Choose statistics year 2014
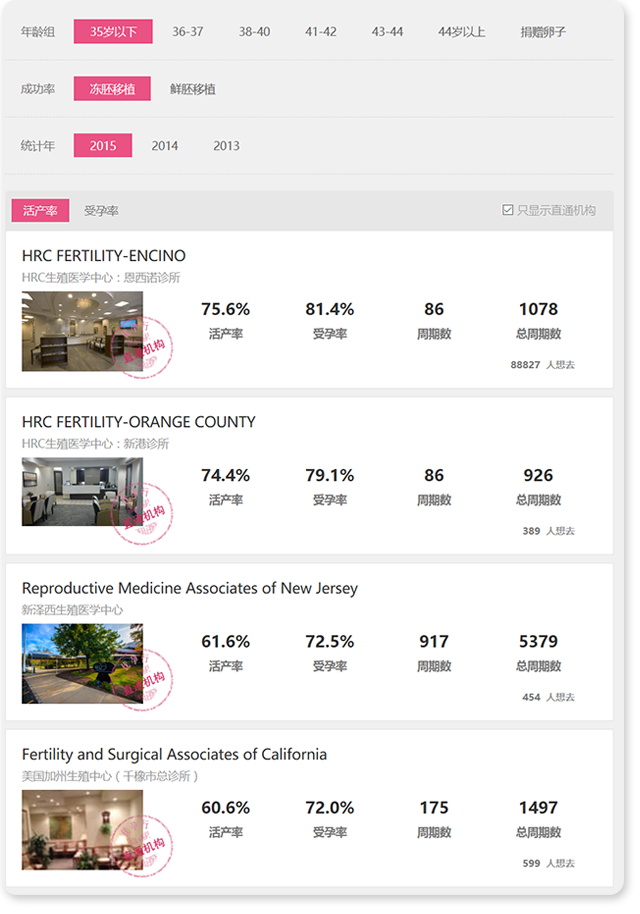Viewport: 640px width, 914px height. (165, 146)
